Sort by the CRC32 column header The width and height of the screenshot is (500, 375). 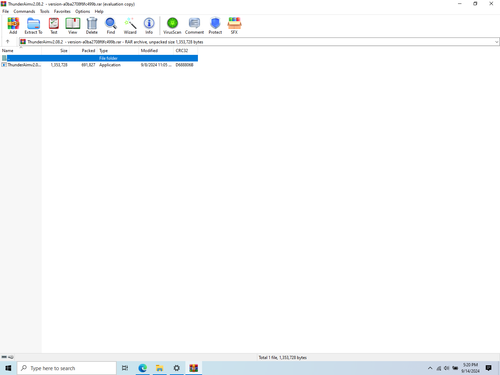pos(186,51)
